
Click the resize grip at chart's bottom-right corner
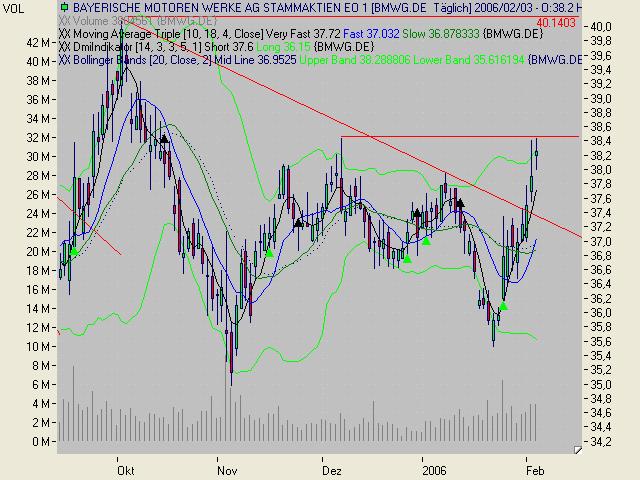click(x=577, y=451)
